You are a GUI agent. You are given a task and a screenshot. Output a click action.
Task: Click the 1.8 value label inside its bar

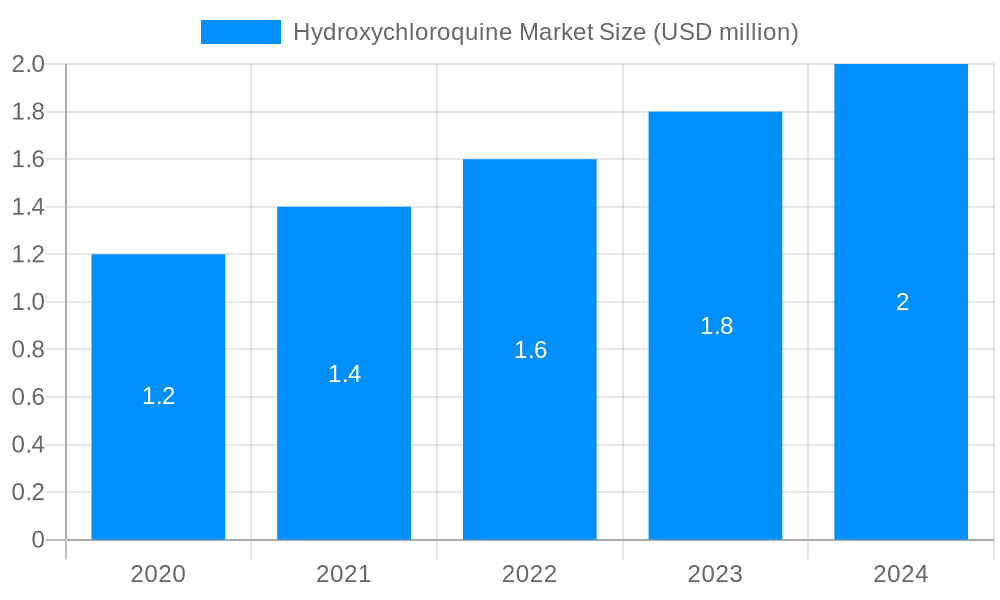[x=716, y=325]
